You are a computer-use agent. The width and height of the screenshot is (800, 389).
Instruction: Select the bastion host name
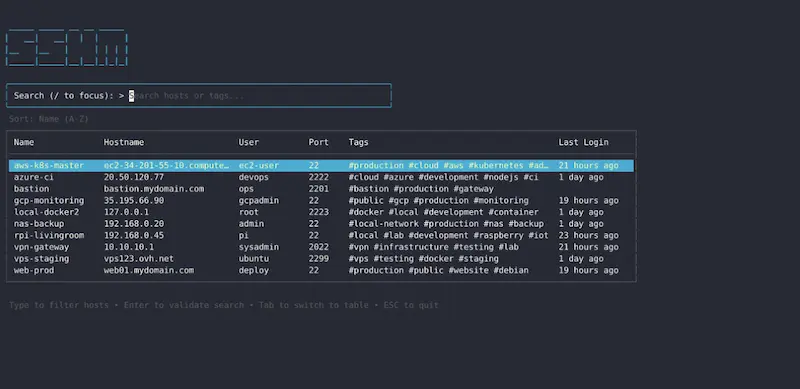(32, 189)
